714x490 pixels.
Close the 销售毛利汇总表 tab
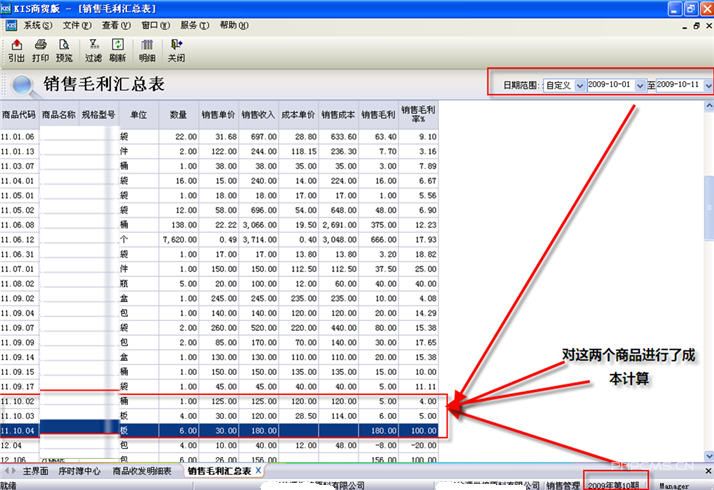[258, 470]
